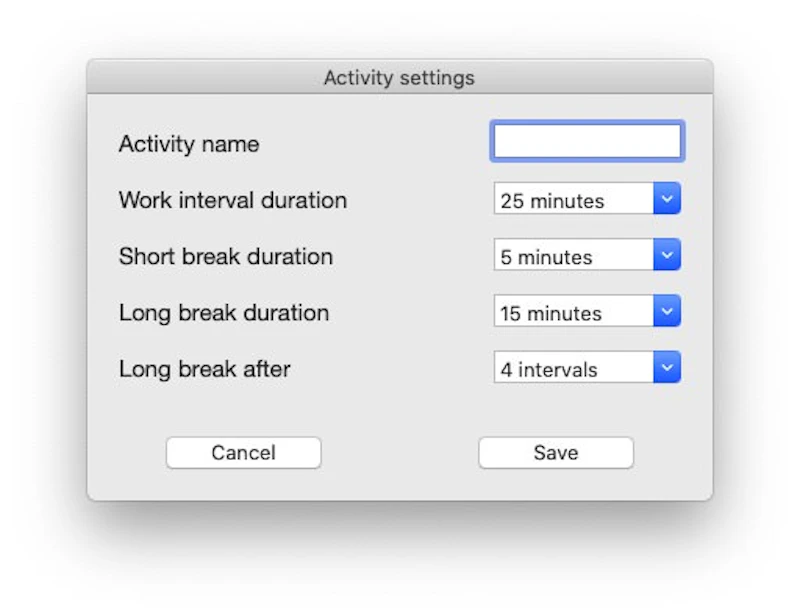
Task: Focus the Activity name text field
Action: 587,142
